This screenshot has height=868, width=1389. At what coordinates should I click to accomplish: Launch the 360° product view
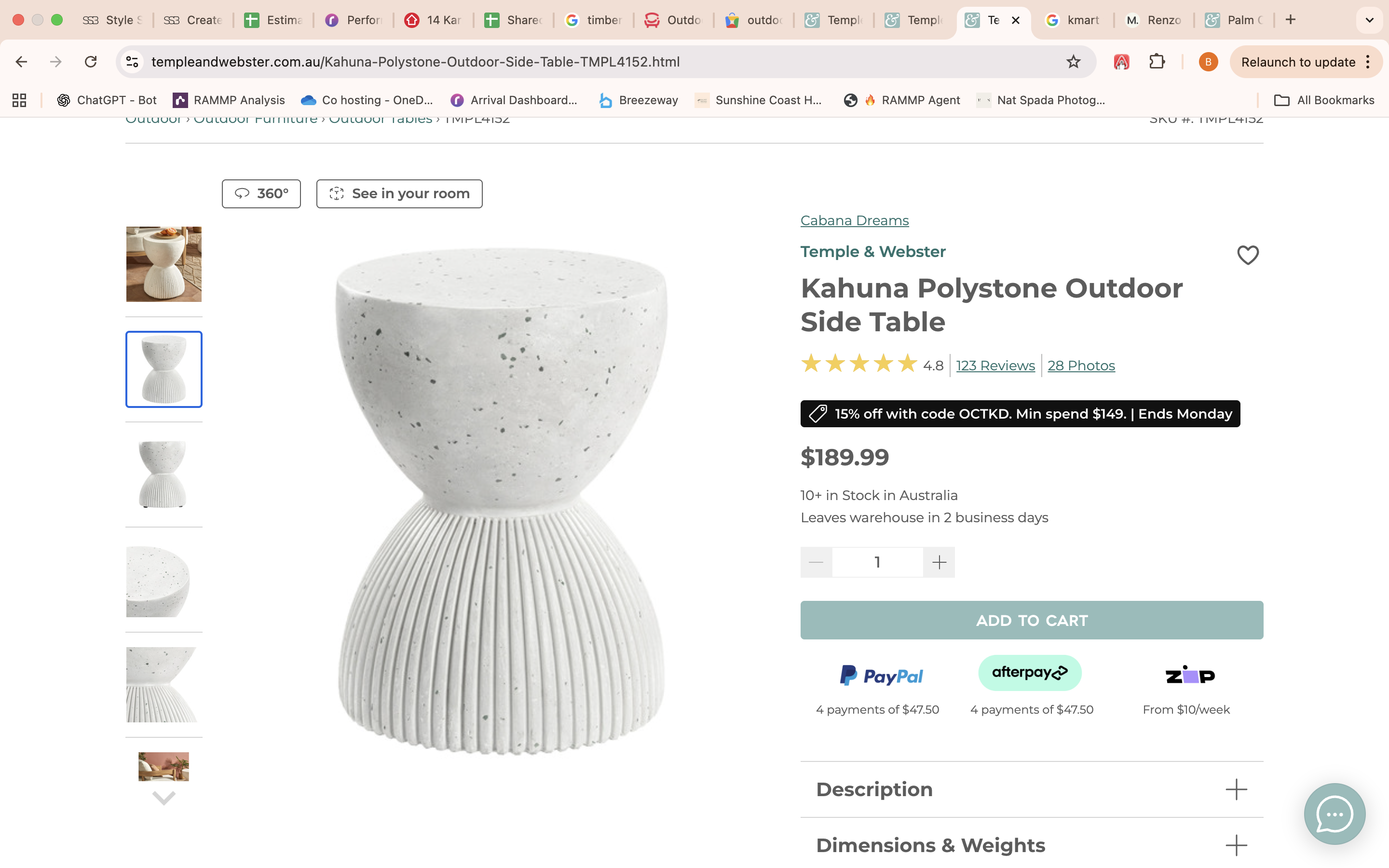(261, 194)
